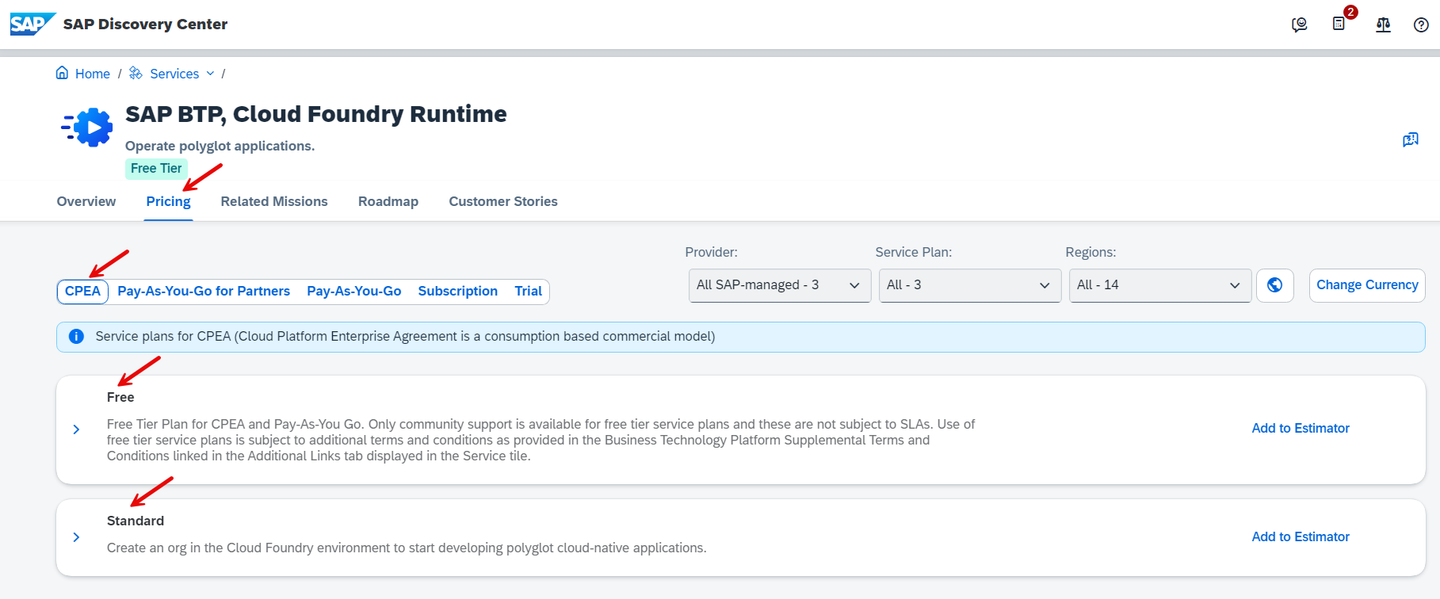This screenshot has height=599, width=1440.
Task: Add the Standard plan to Estimator
Action: (x=1301, y=537)
